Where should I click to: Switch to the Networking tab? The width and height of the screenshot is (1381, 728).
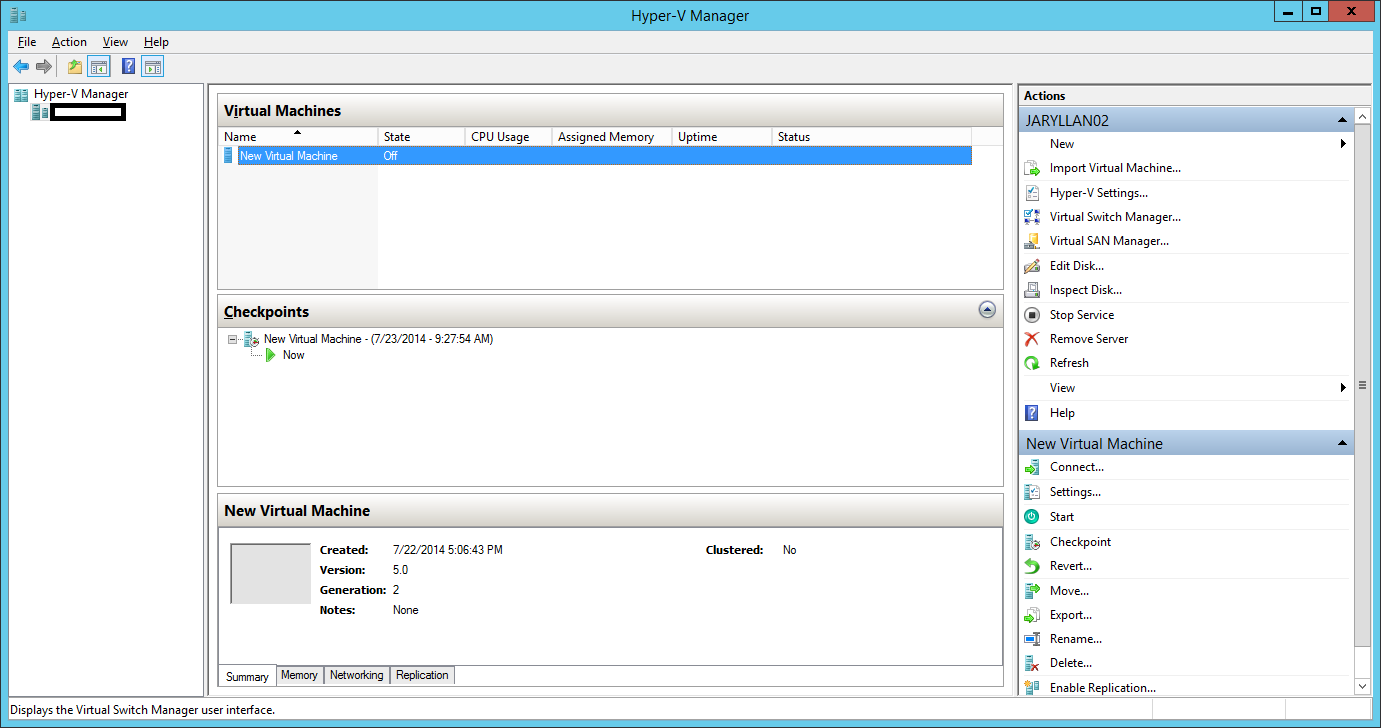coord(357,675)
